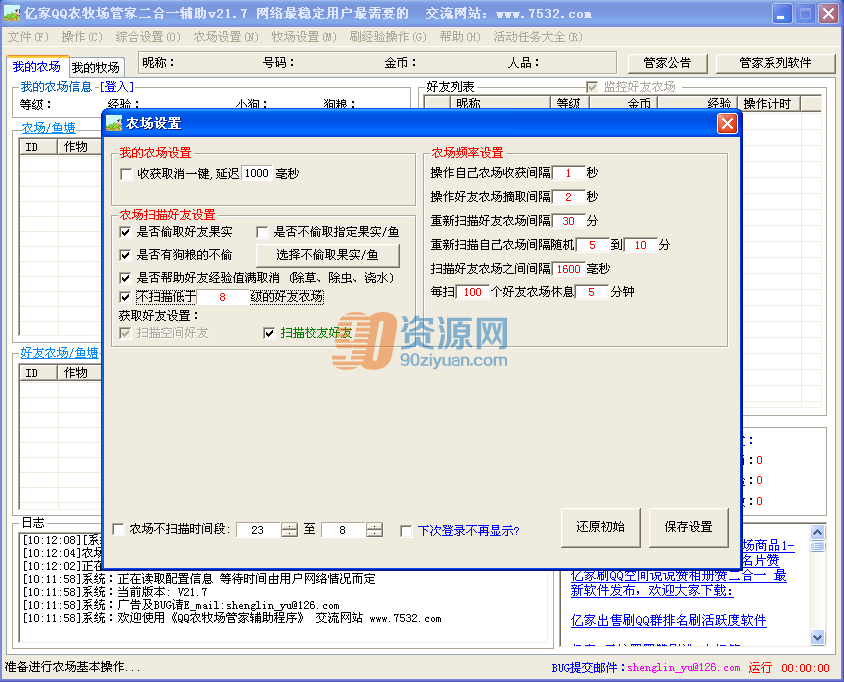Click the start hour field showing 23
844x682 pixels.
click(258, 530)
